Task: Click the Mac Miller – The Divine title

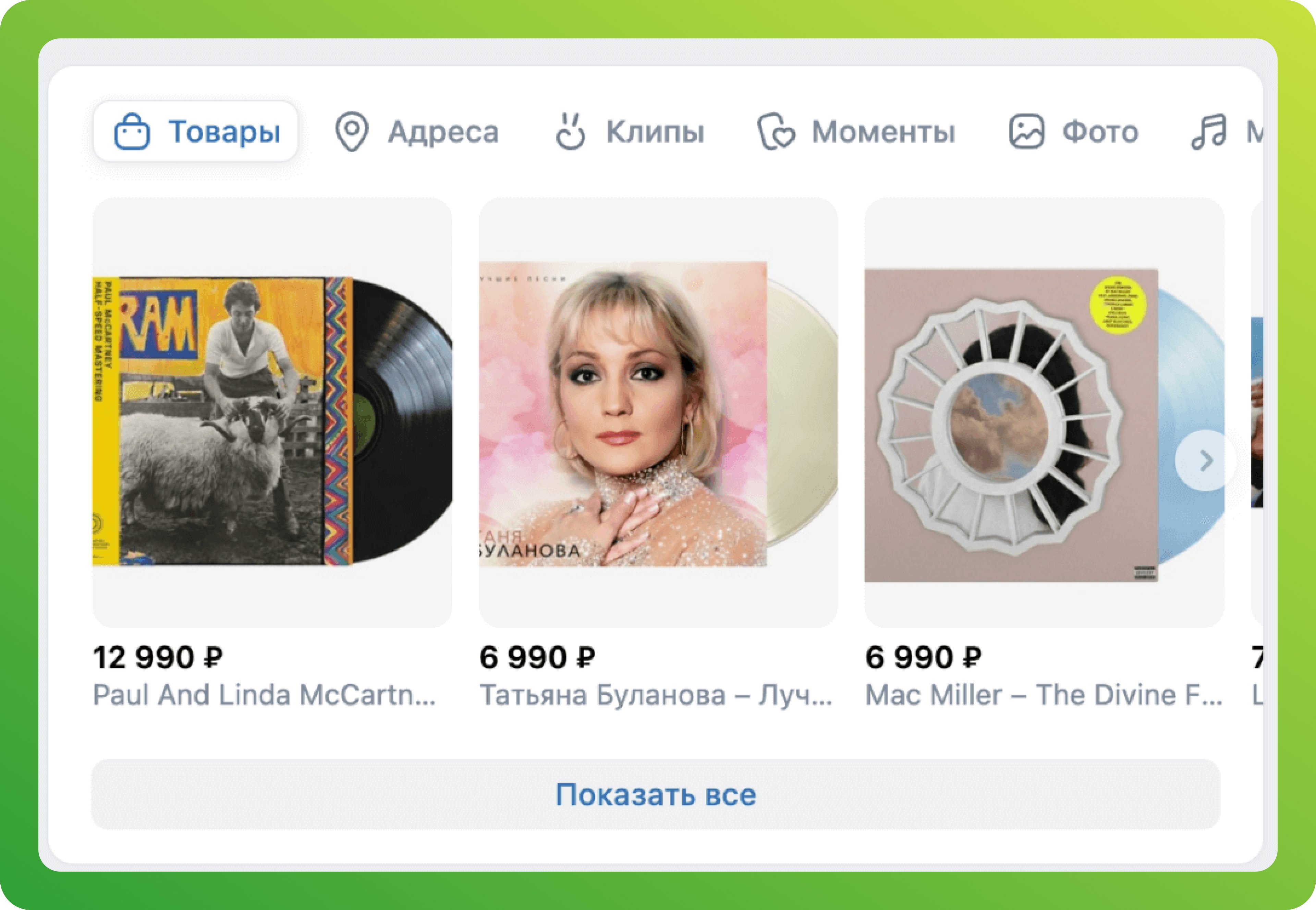Action: coord(1043,695)
